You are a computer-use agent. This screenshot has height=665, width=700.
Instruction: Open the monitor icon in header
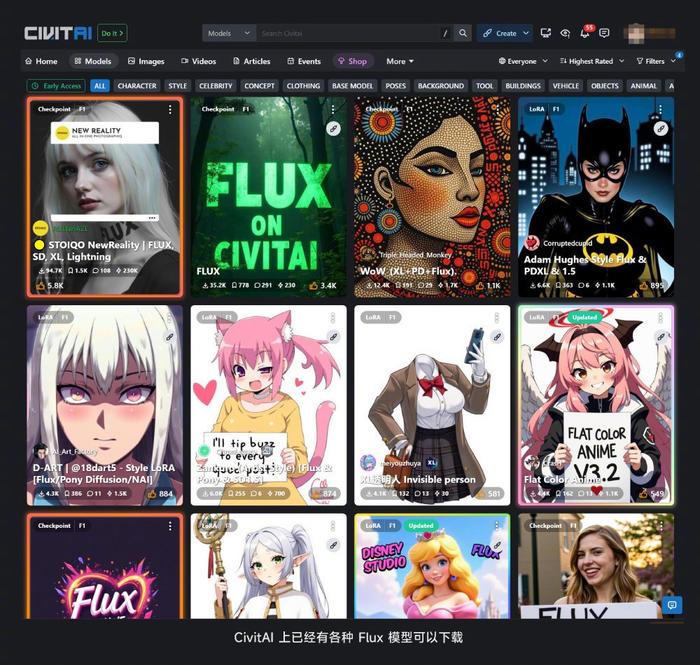click(x=545, y=33)
